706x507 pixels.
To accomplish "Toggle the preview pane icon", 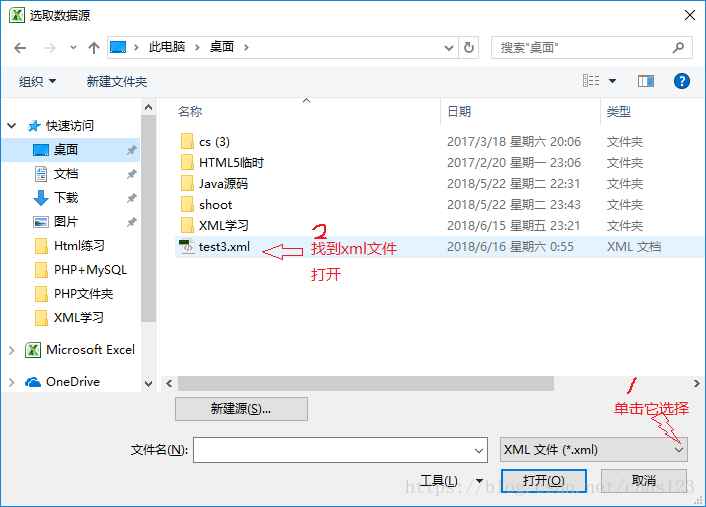I will click(646, 81).
